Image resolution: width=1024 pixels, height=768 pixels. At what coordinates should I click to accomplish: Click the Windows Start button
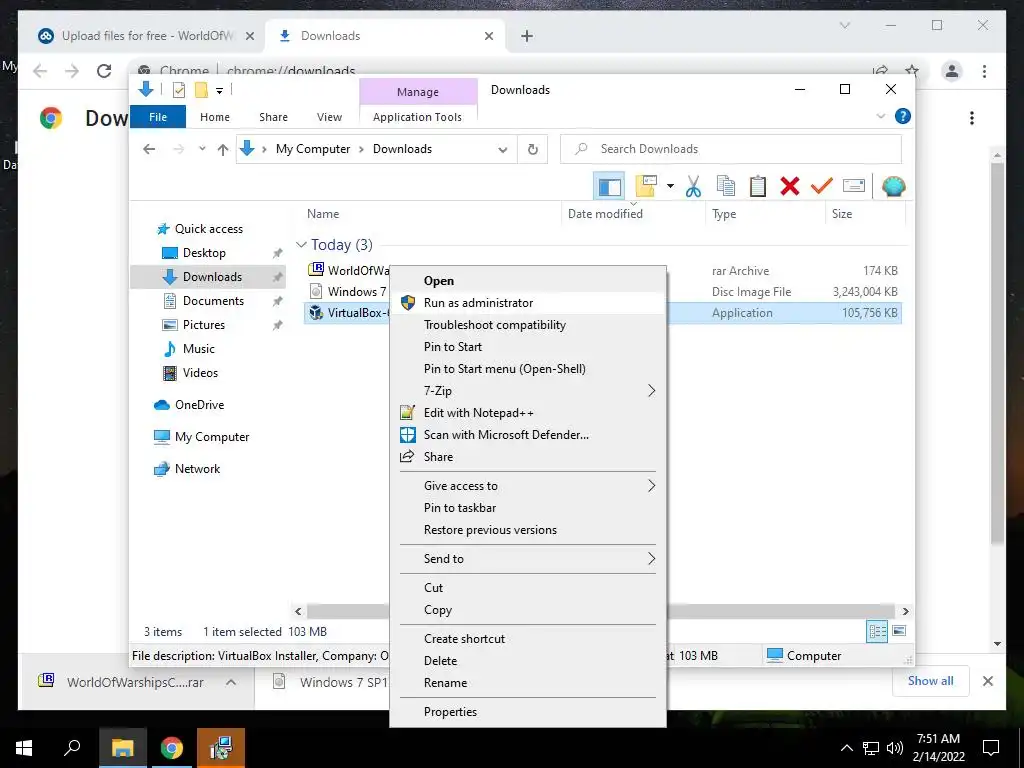[x=24, y=748]
